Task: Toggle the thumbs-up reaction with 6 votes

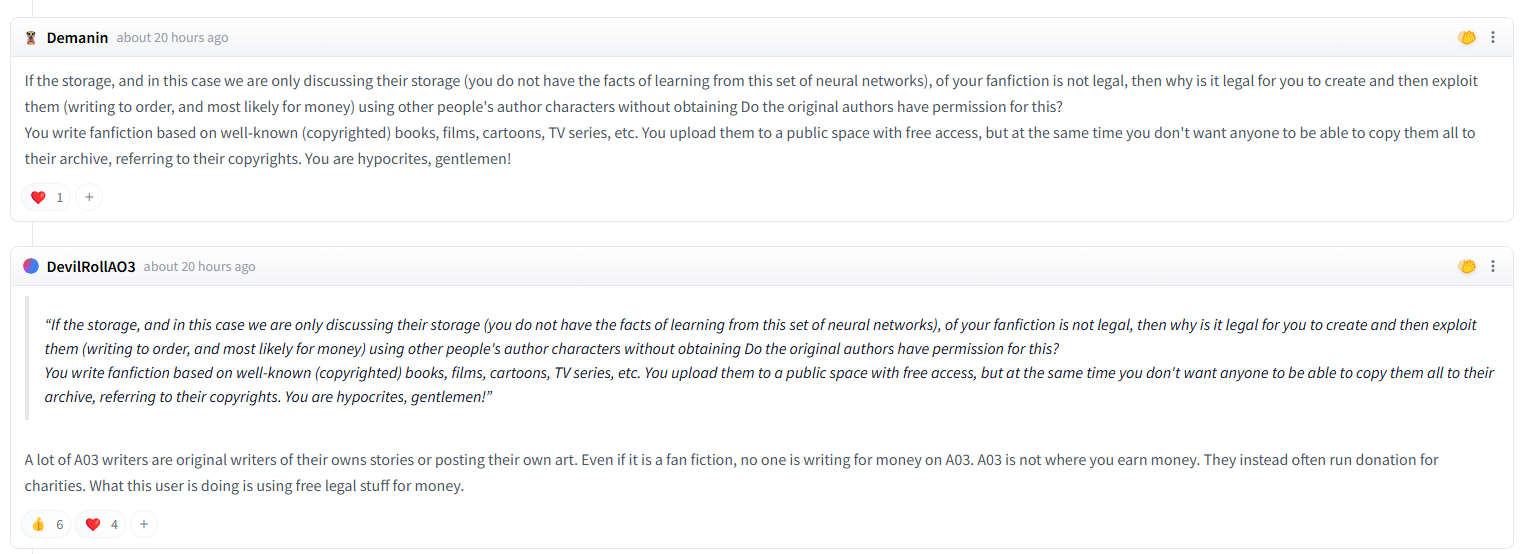Action: [x=47, y=524]
